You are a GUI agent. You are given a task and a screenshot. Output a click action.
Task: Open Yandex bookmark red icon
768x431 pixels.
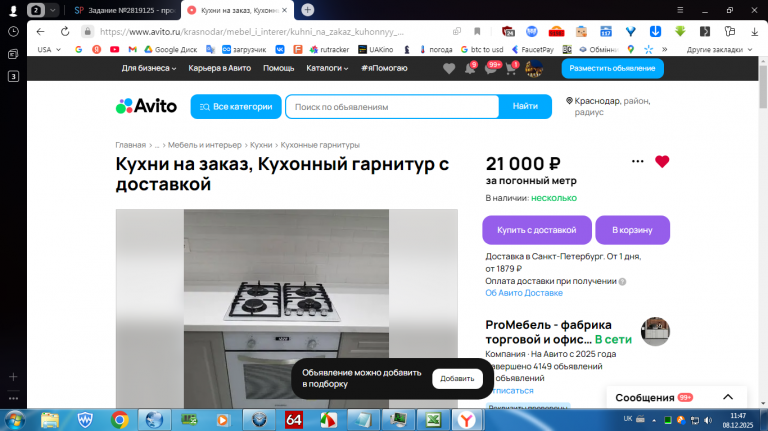click(x=96, y=49)
